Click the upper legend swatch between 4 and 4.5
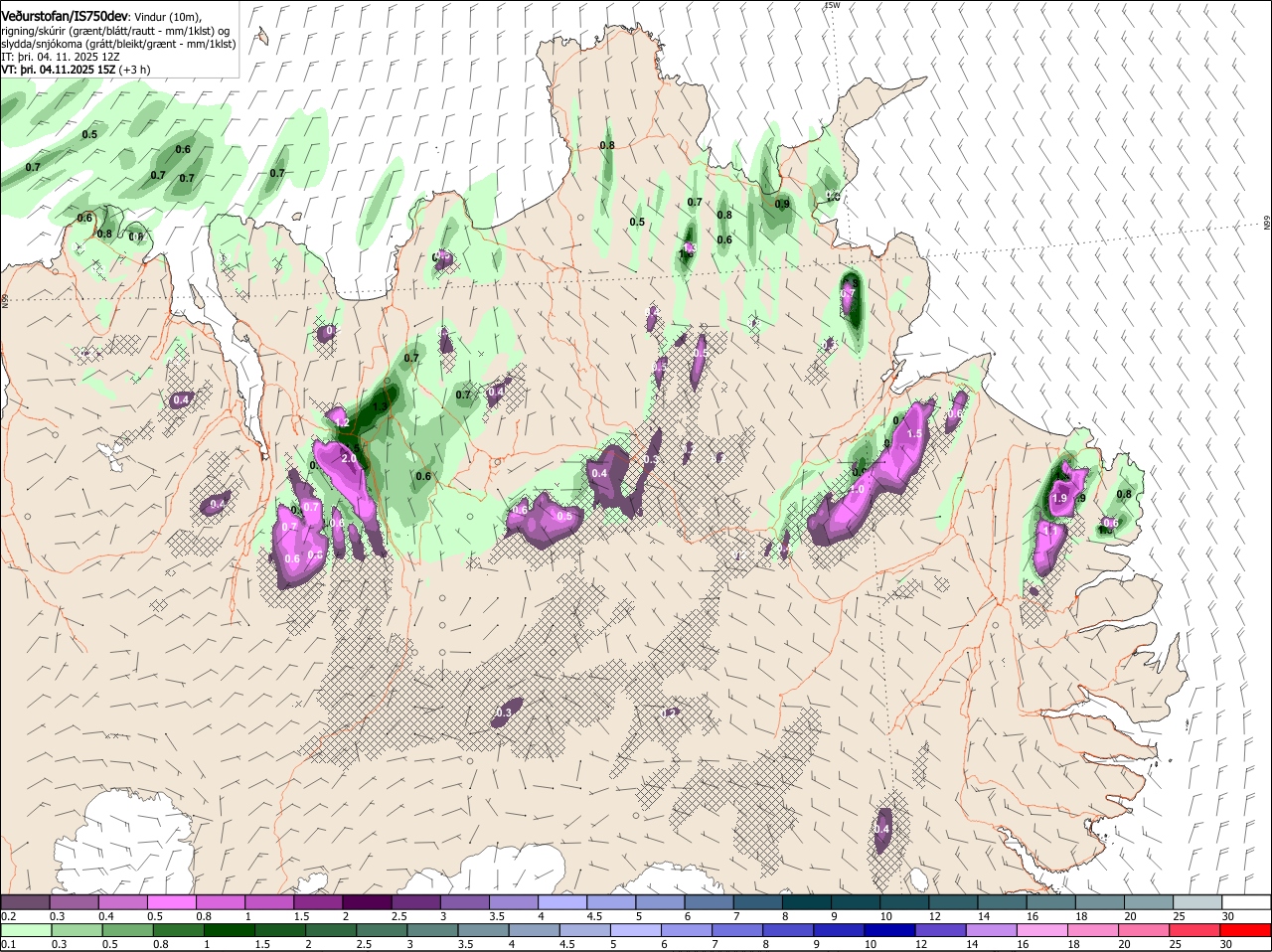The width and height of the screenshot is (1272, 952). 562,901
